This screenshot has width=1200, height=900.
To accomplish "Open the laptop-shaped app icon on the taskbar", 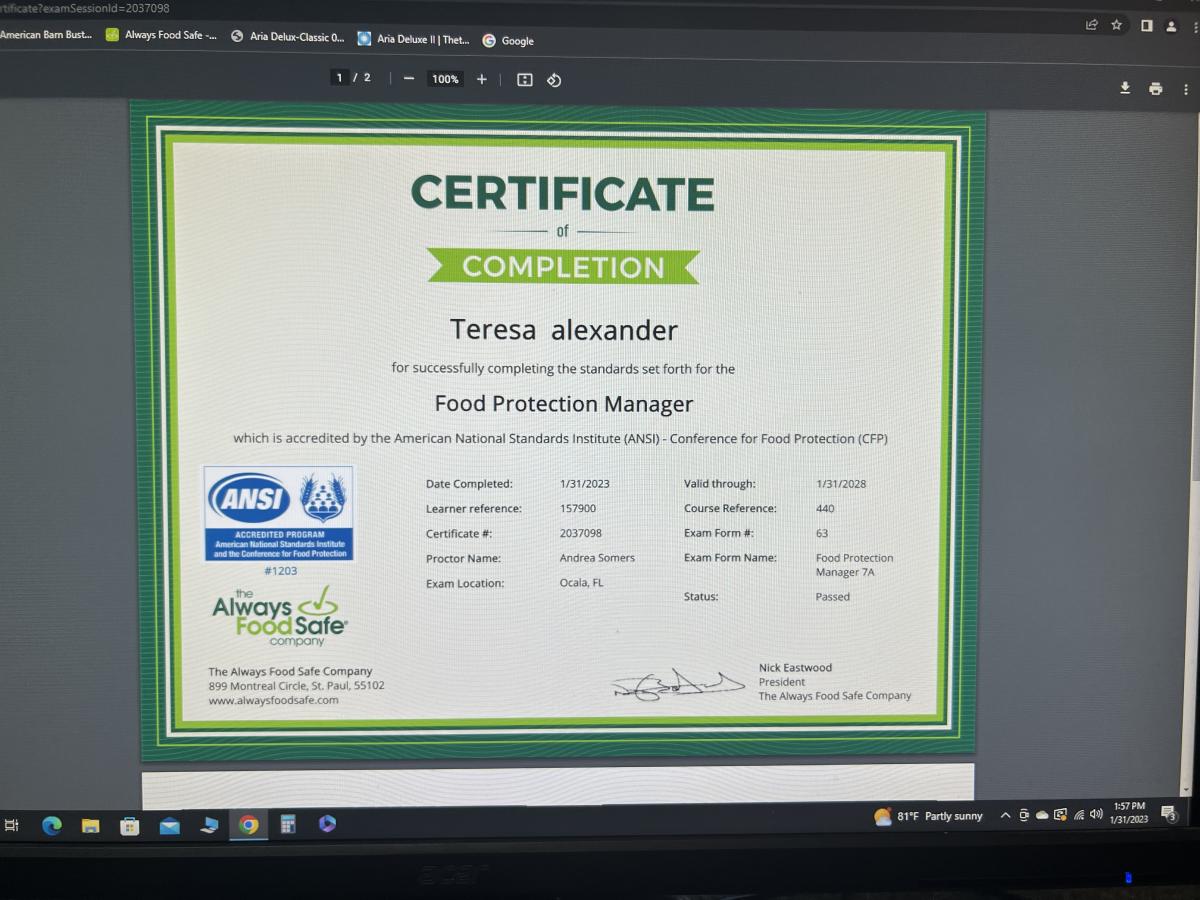I will [x=209, y=826].
